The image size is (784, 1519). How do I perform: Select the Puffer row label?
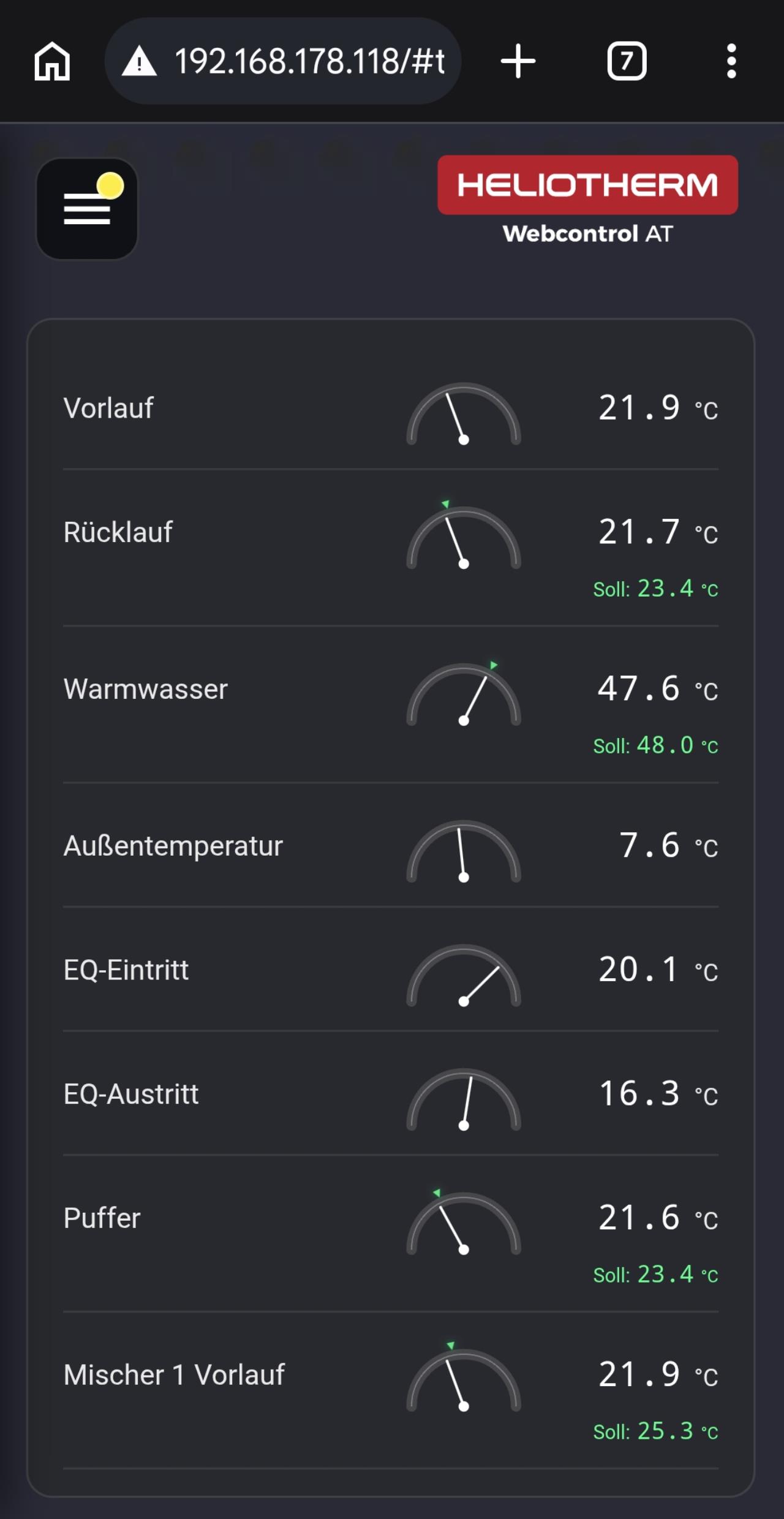102,1218
